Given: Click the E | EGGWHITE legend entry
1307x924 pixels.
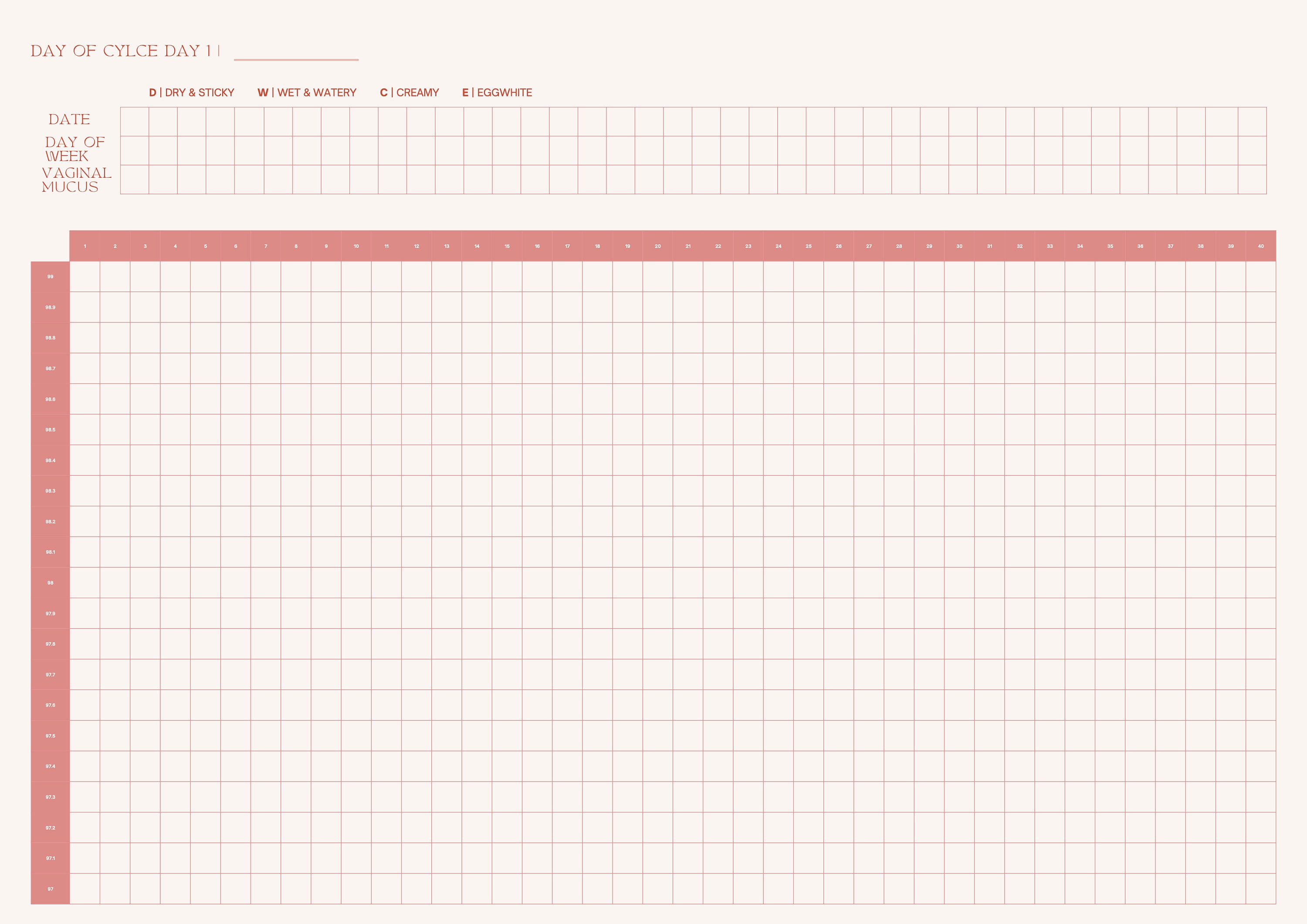Looking at the screenshot, I should pyautogui.click(x=498, y=92).
